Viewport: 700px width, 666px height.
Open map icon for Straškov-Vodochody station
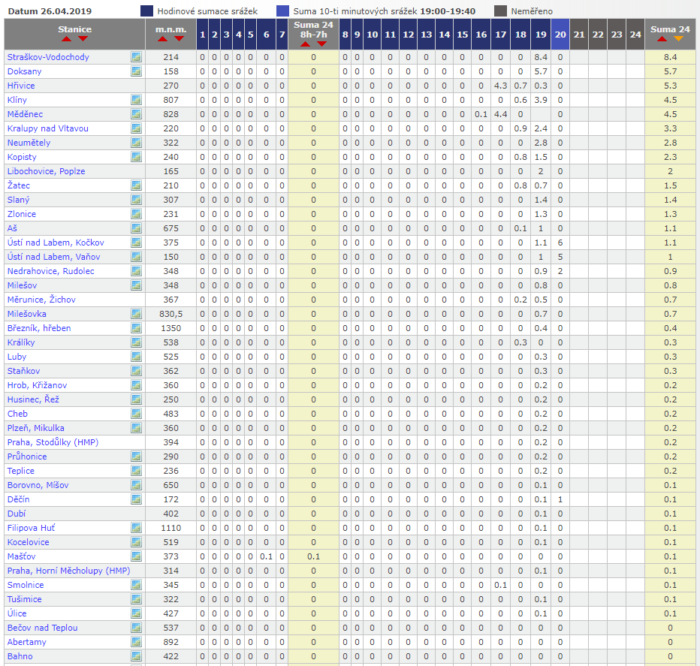tap(136, 57)
